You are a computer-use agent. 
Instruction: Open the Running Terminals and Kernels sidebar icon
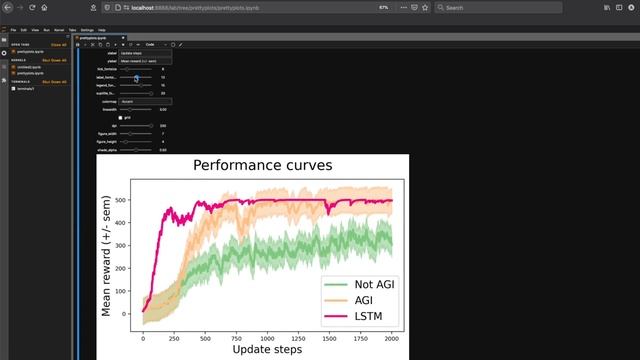coord(4,53)
